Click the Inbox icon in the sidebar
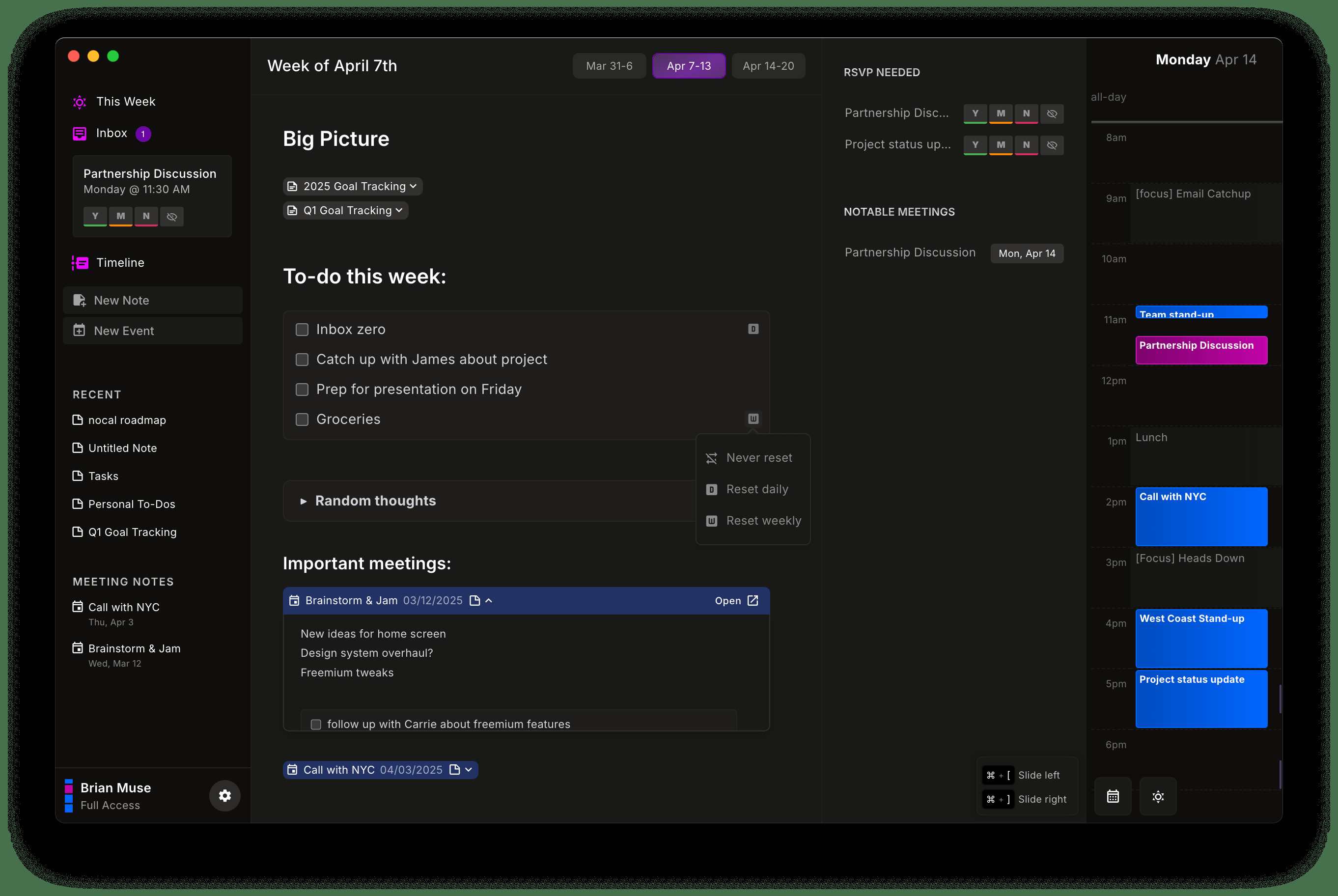The width and height of the screenshot is (1338, 896). (80, 133)
